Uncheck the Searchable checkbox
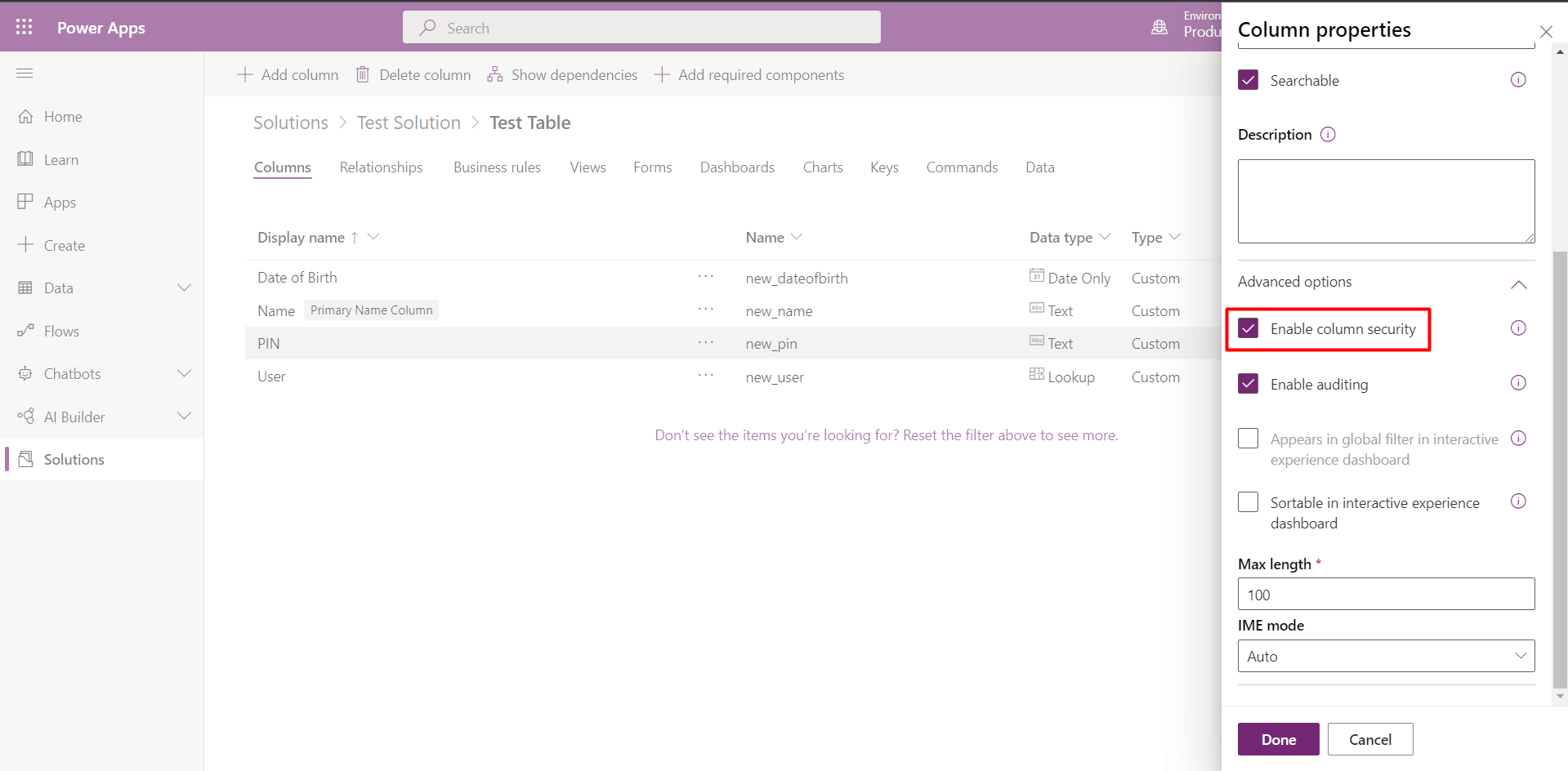This screenshot has height=771, width=1568. [x=1248, y=79]
